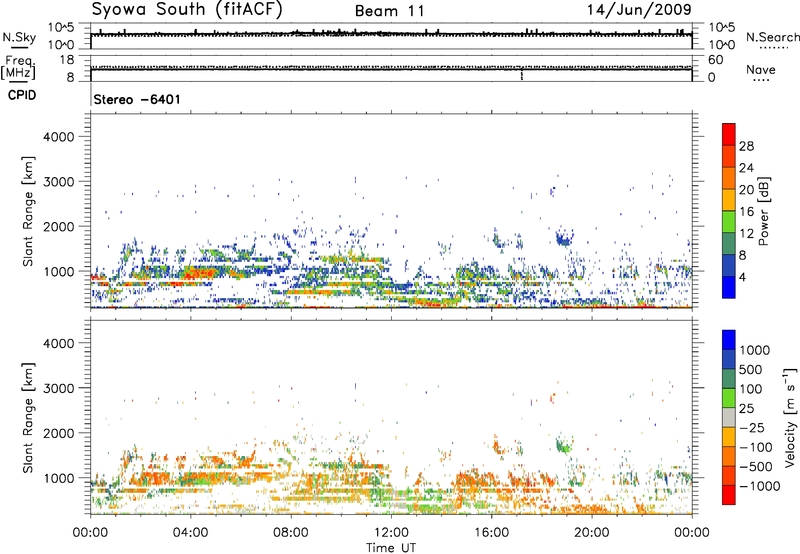Click the '-500' label on Velocity colorbar

pyautogui.click(x=755, y=466)
